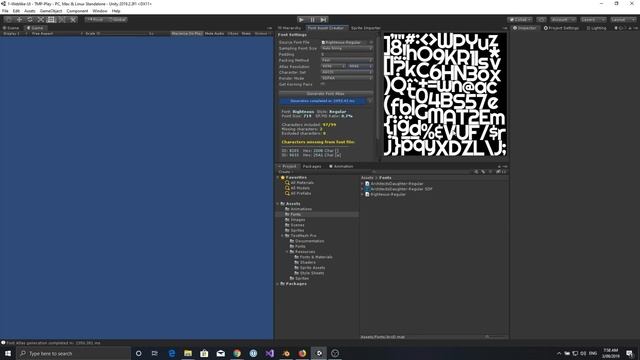Open the Collab dropdown

click(519, 20)
